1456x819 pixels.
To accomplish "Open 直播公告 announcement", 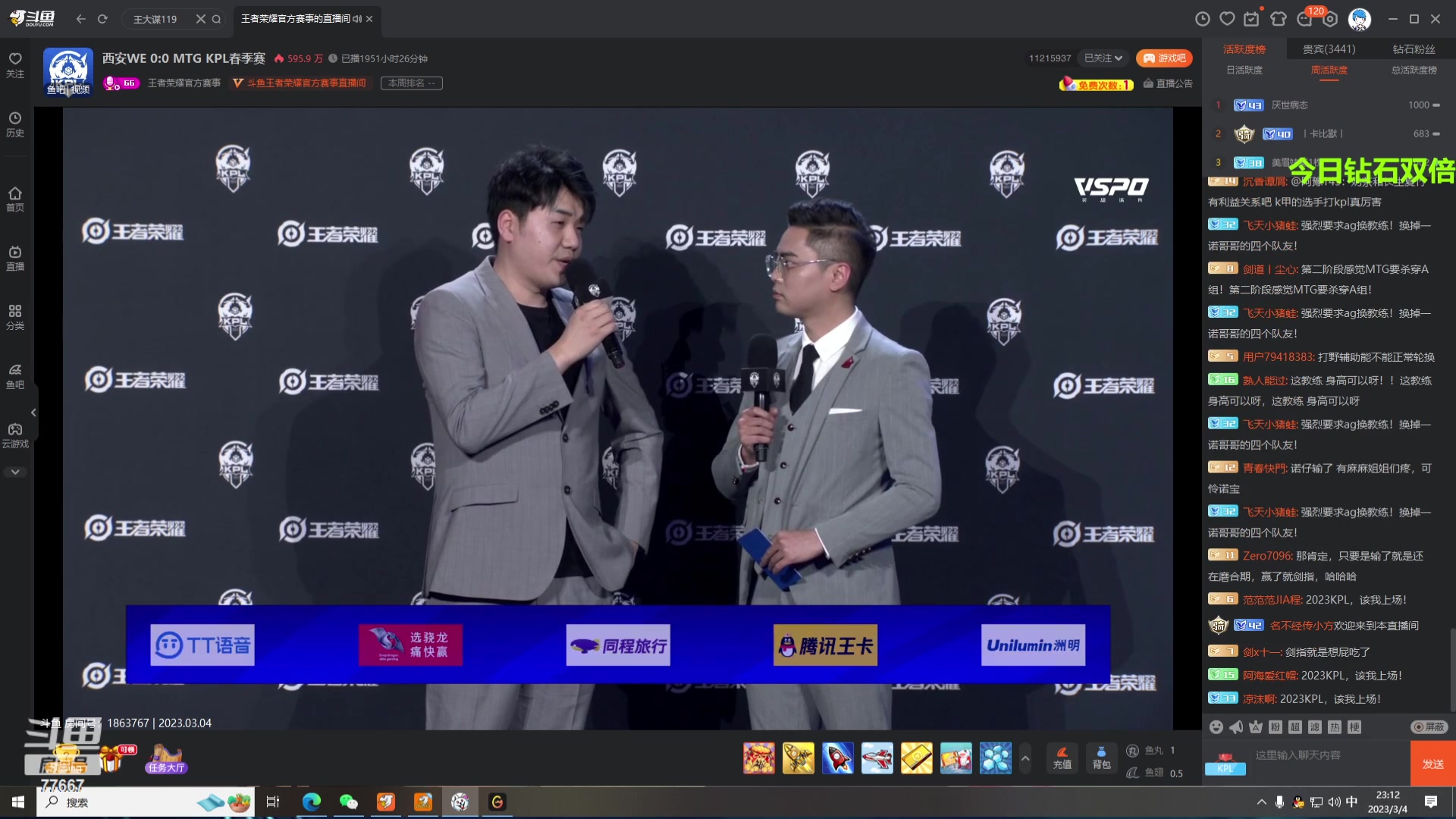I will point(1168,83).
